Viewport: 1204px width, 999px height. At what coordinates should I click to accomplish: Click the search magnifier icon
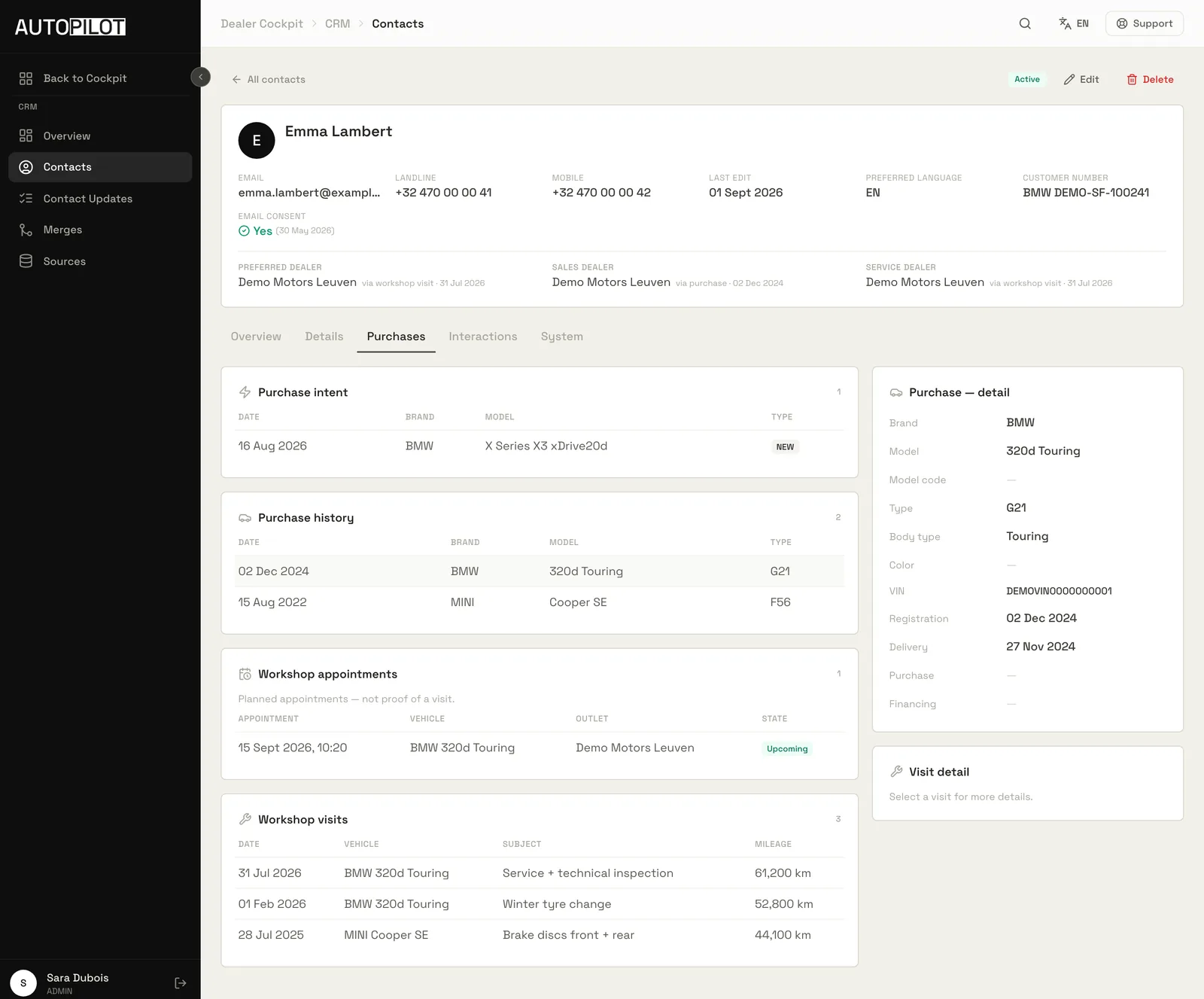pos(1025,23)
